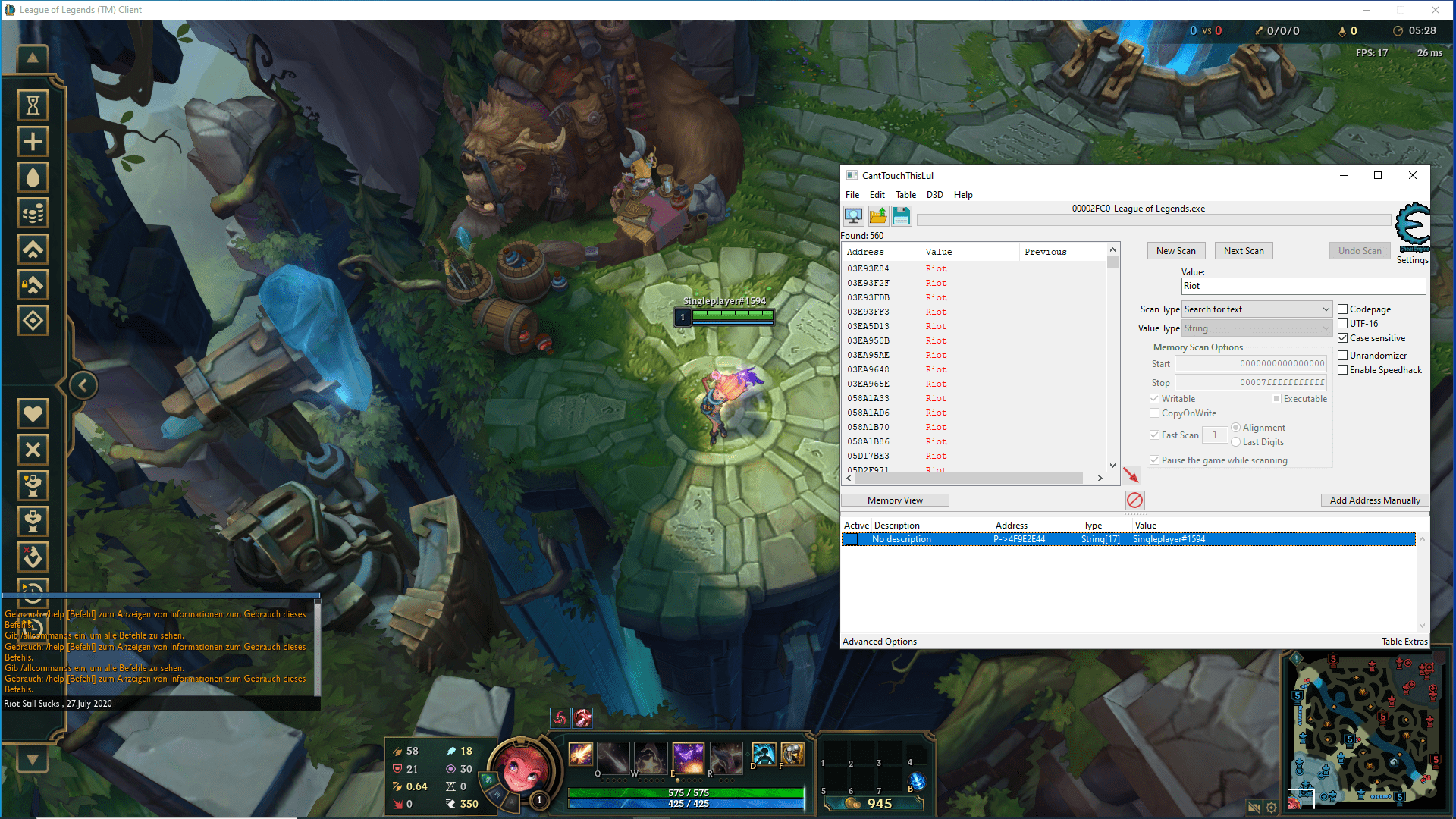
Task: Click the Next Scan button
Action: click(1244, 251)
